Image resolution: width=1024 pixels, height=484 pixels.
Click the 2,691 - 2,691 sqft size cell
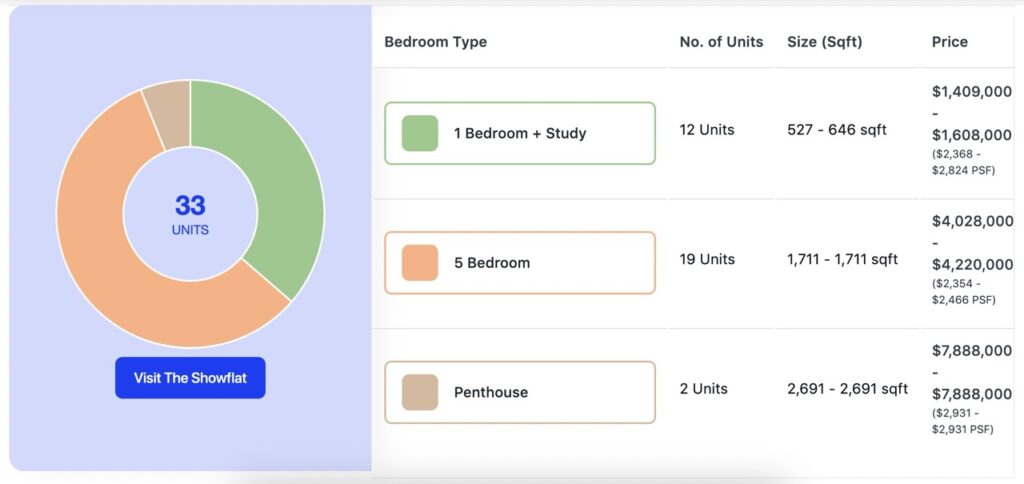tap(847, 389)
